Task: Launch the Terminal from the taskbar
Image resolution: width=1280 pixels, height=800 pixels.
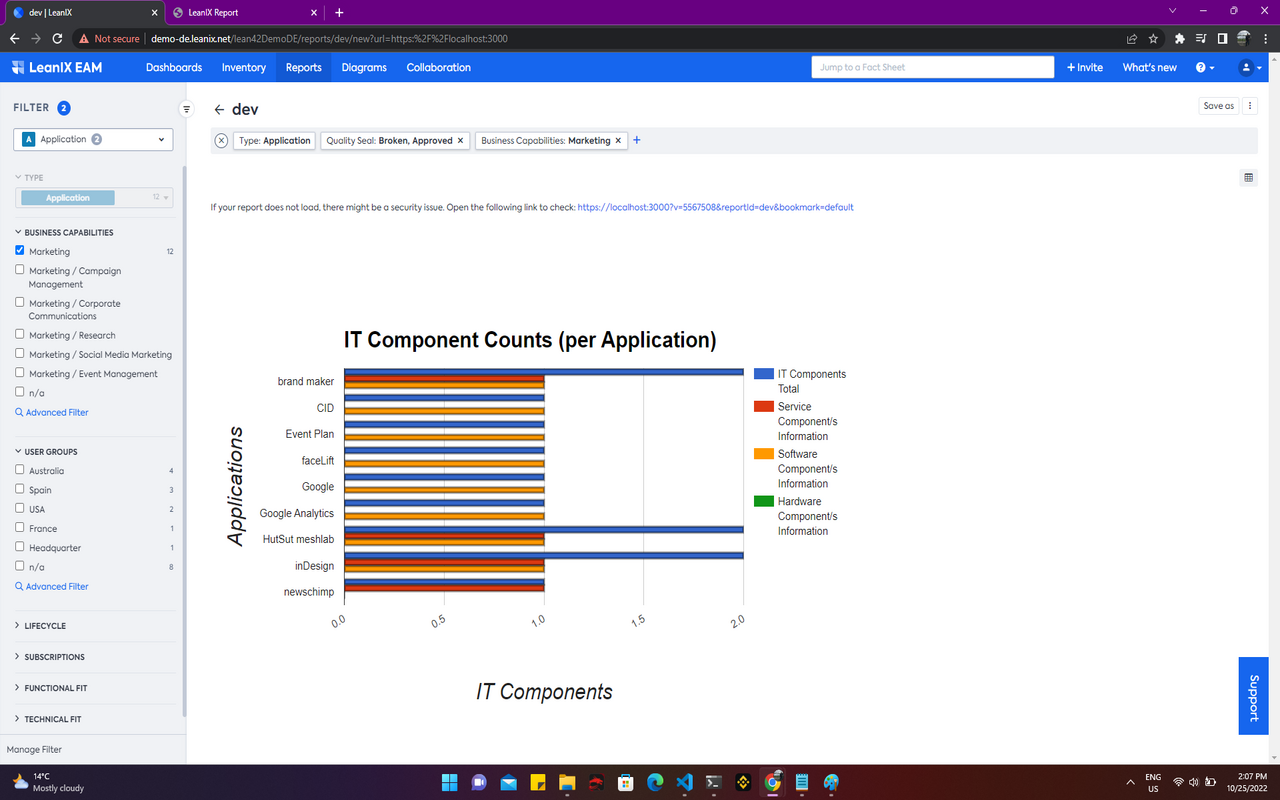Action: pyautogui.click(x=714, y=782)
